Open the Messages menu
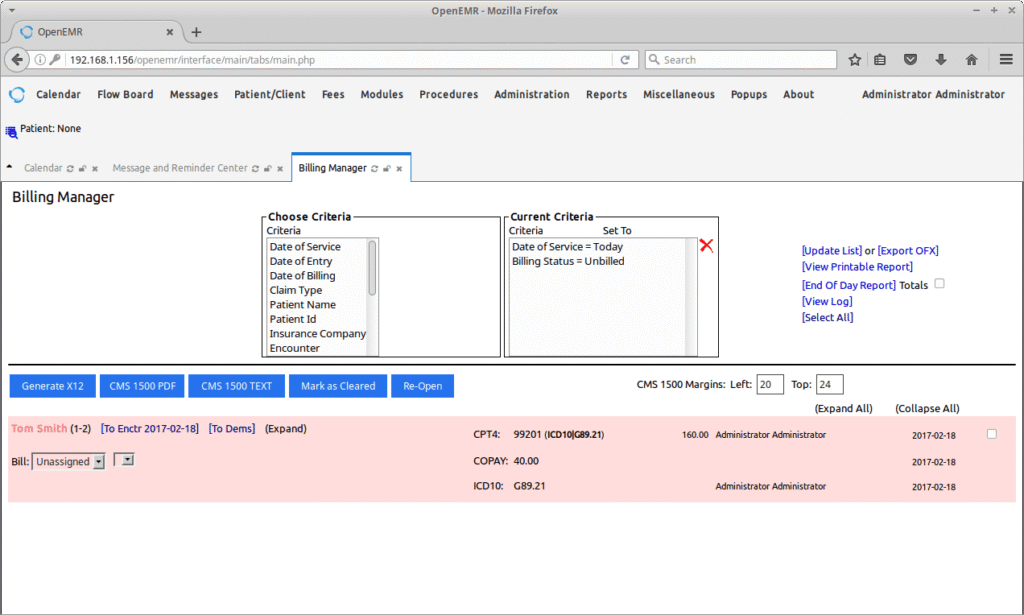 click(194, 94)
